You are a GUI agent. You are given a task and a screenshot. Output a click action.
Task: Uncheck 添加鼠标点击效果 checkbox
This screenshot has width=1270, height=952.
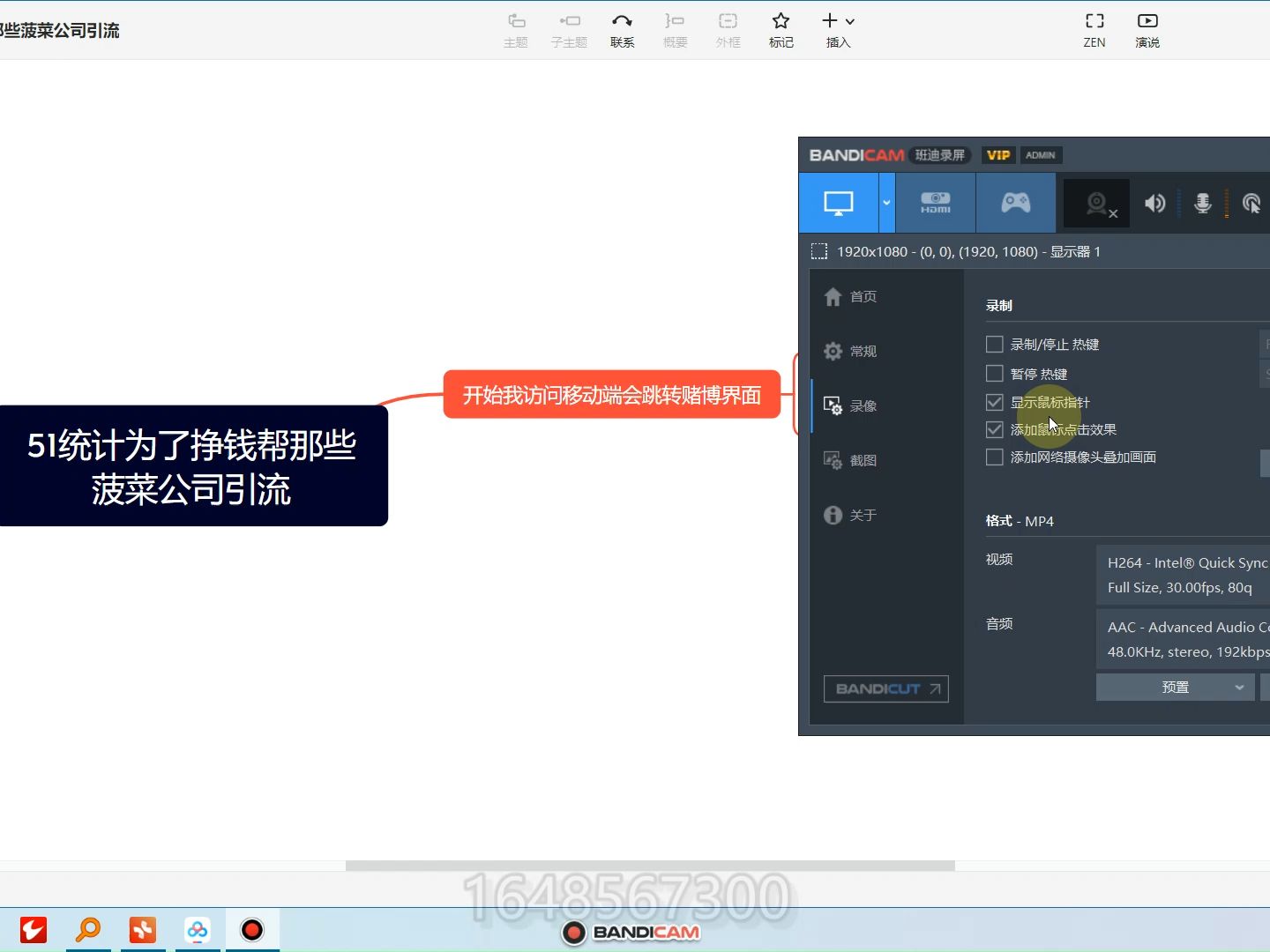[994, 429]
